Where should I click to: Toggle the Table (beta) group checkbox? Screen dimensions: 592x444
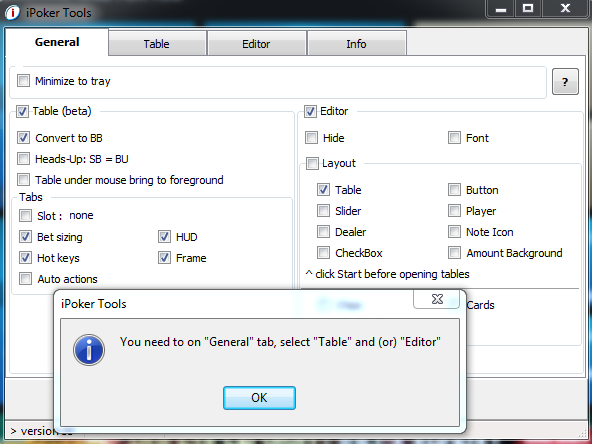[22, 111]
